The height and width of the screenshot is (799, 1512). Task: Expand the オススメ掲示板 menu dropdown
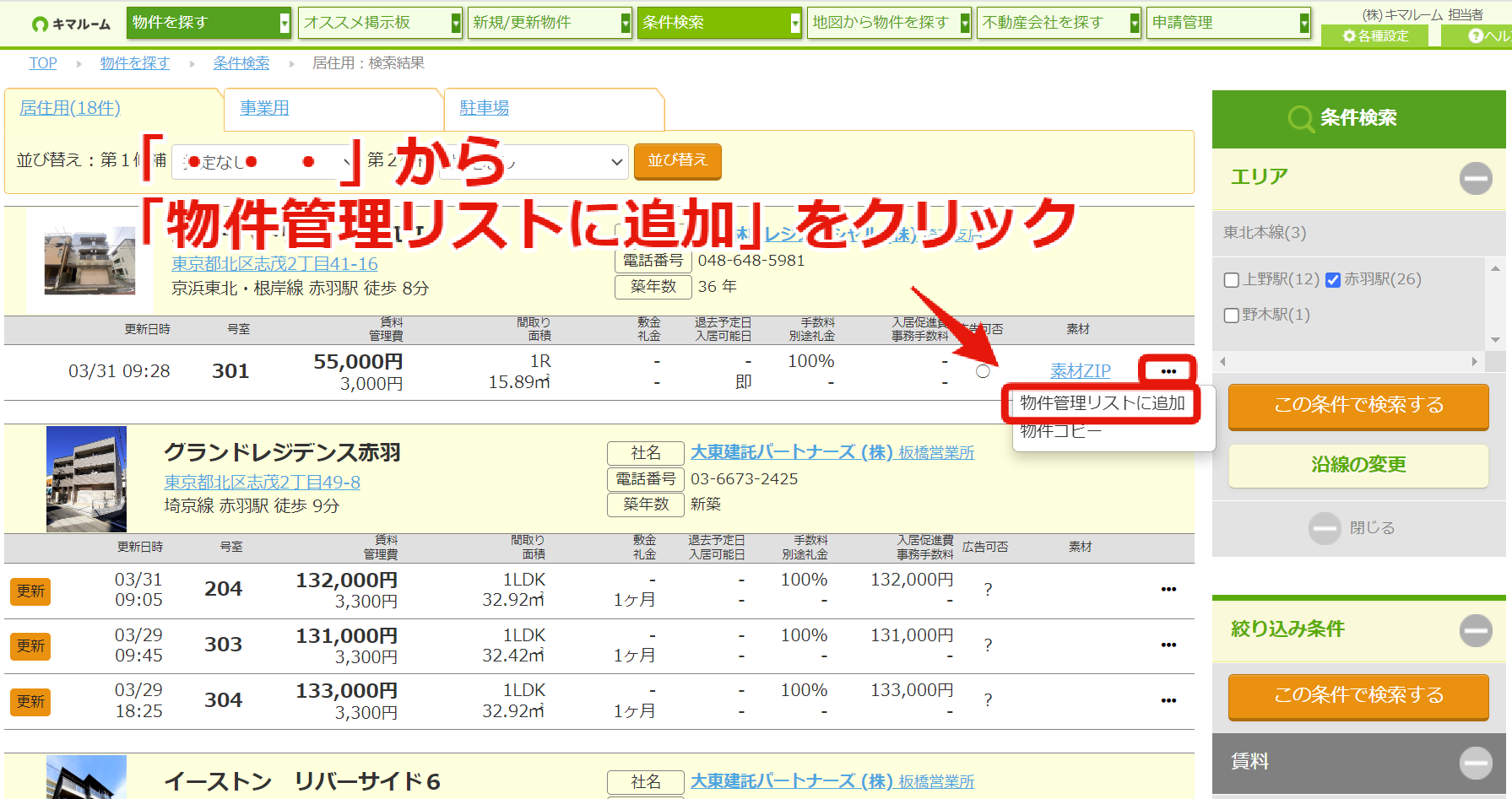coord(456,23)
